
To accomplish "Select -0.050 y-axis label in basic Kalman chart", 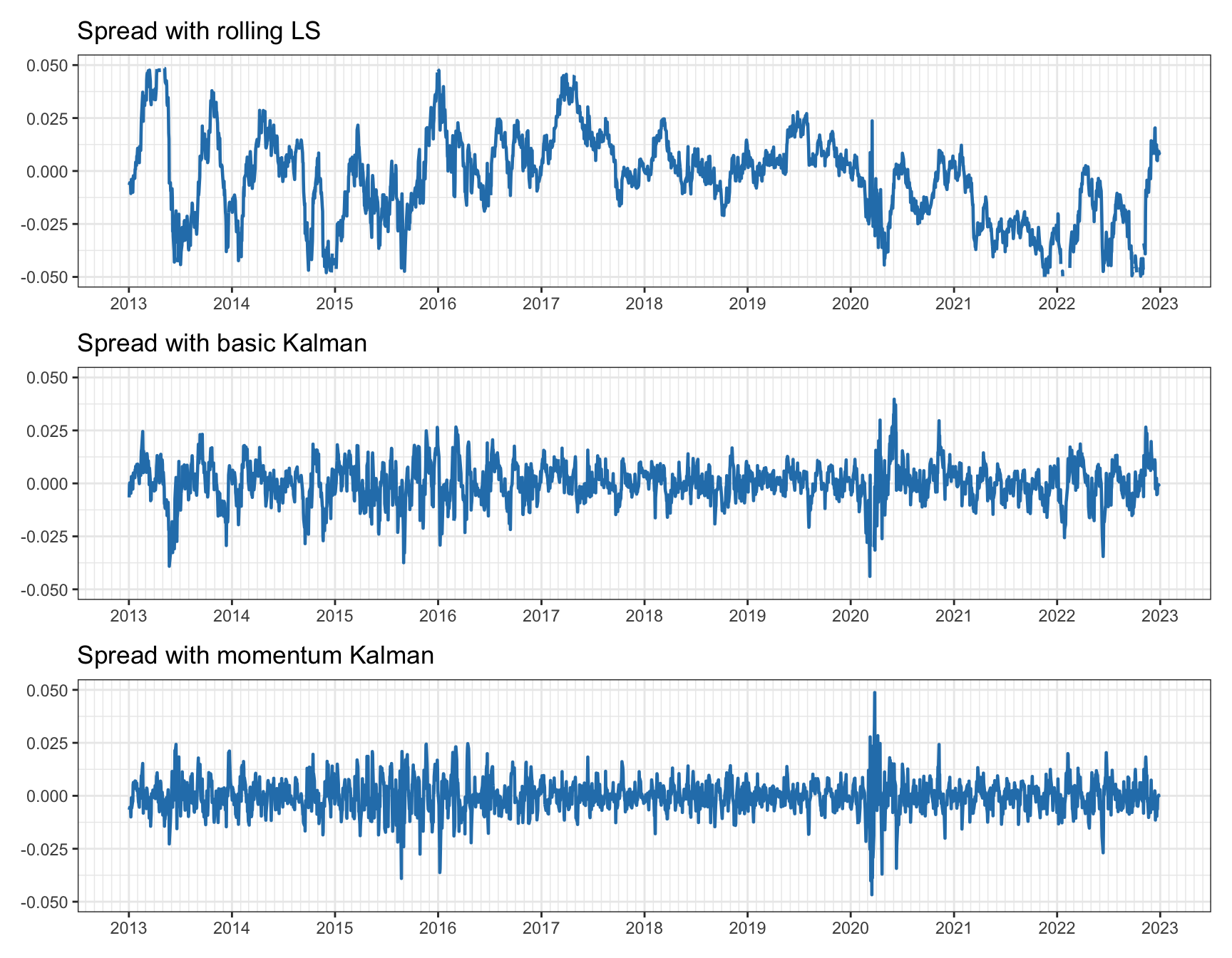I will click(44, 590).
